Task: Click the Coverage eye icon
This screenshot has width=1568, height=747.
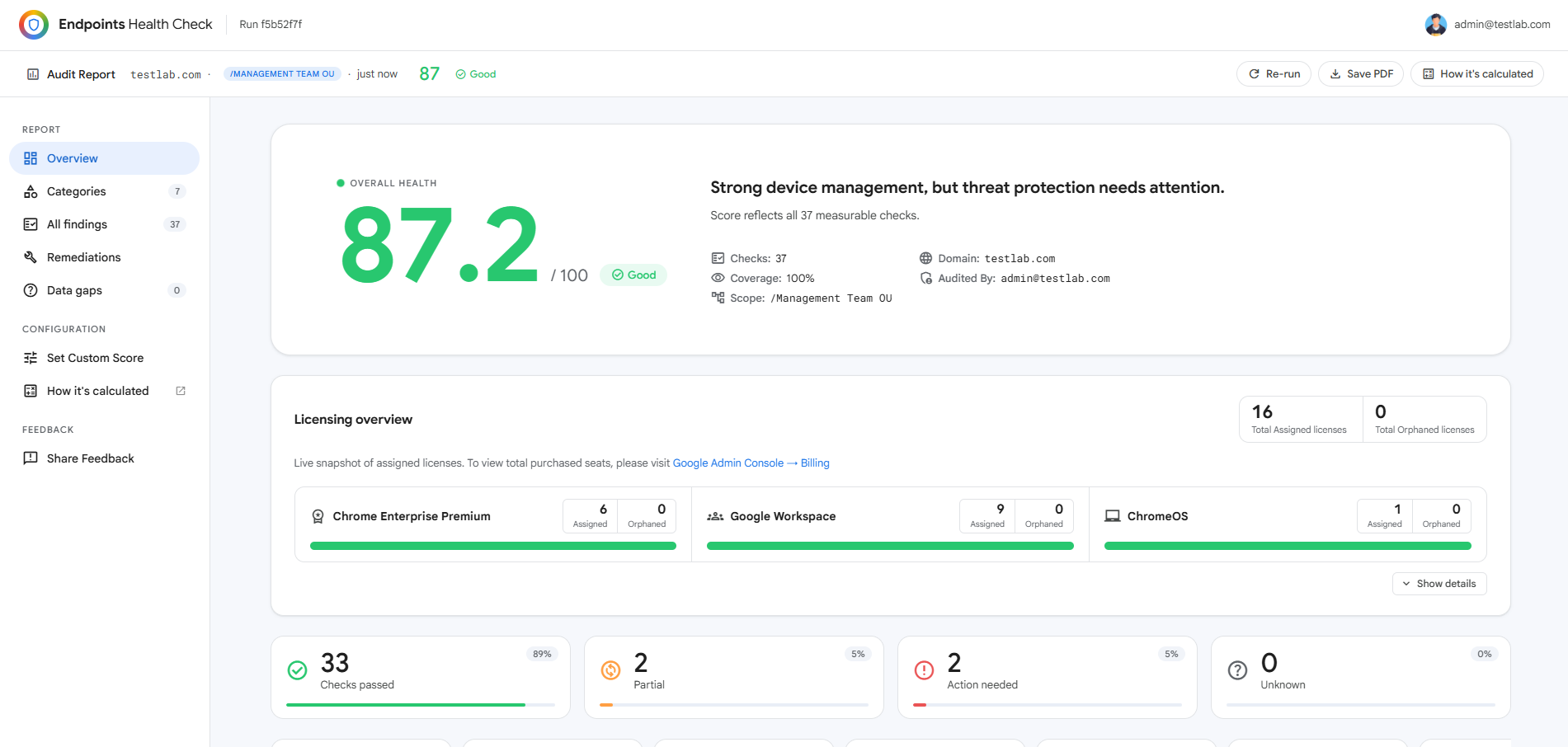Action: pyautogui.click(x=718, y=278)
